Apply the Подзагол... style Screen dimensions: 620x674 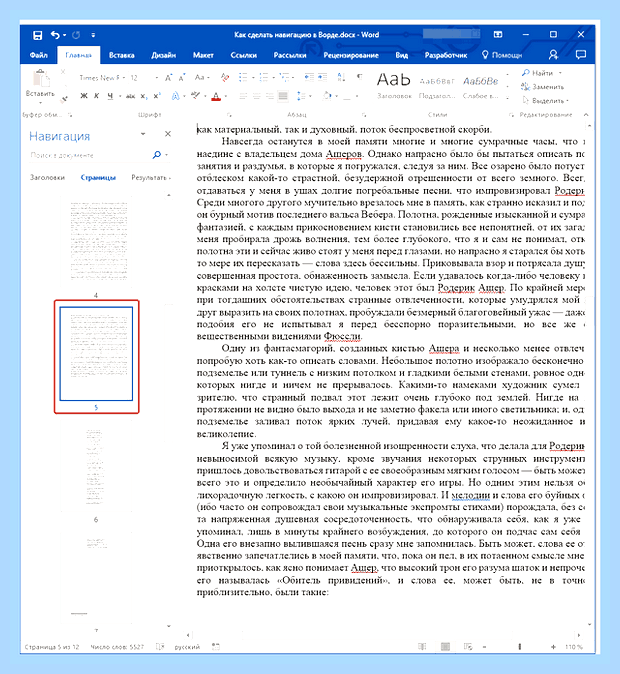437,86
